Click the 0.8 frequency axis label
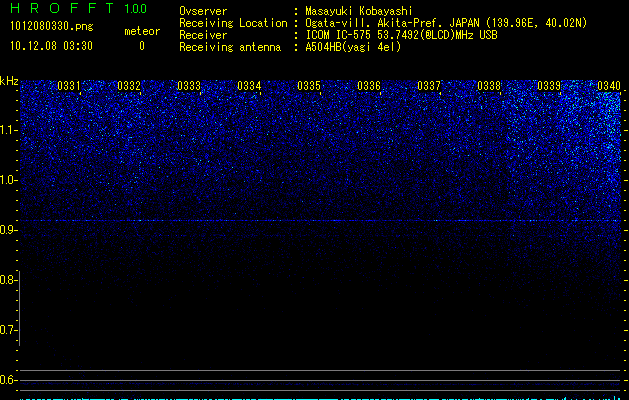This screenshot has height=400, width=629. 8,280
